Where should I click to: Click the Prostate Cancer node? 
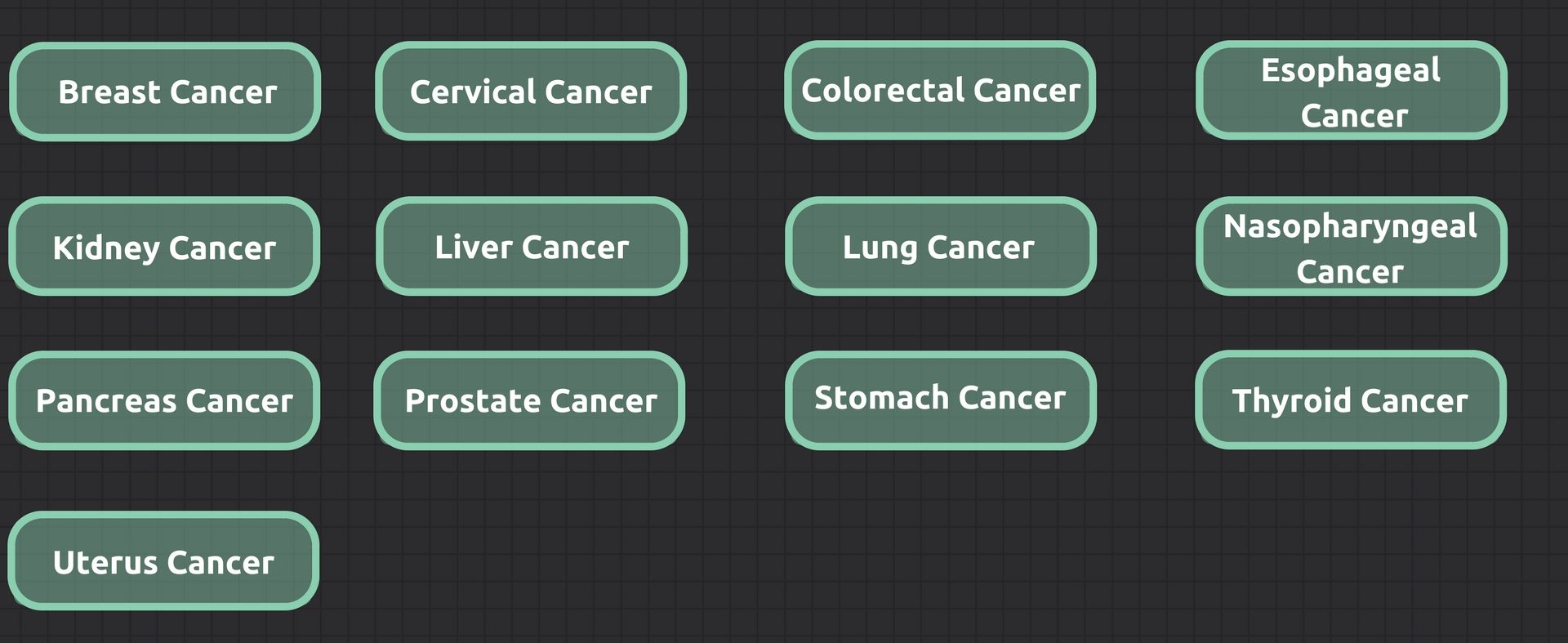click(529, 400)
